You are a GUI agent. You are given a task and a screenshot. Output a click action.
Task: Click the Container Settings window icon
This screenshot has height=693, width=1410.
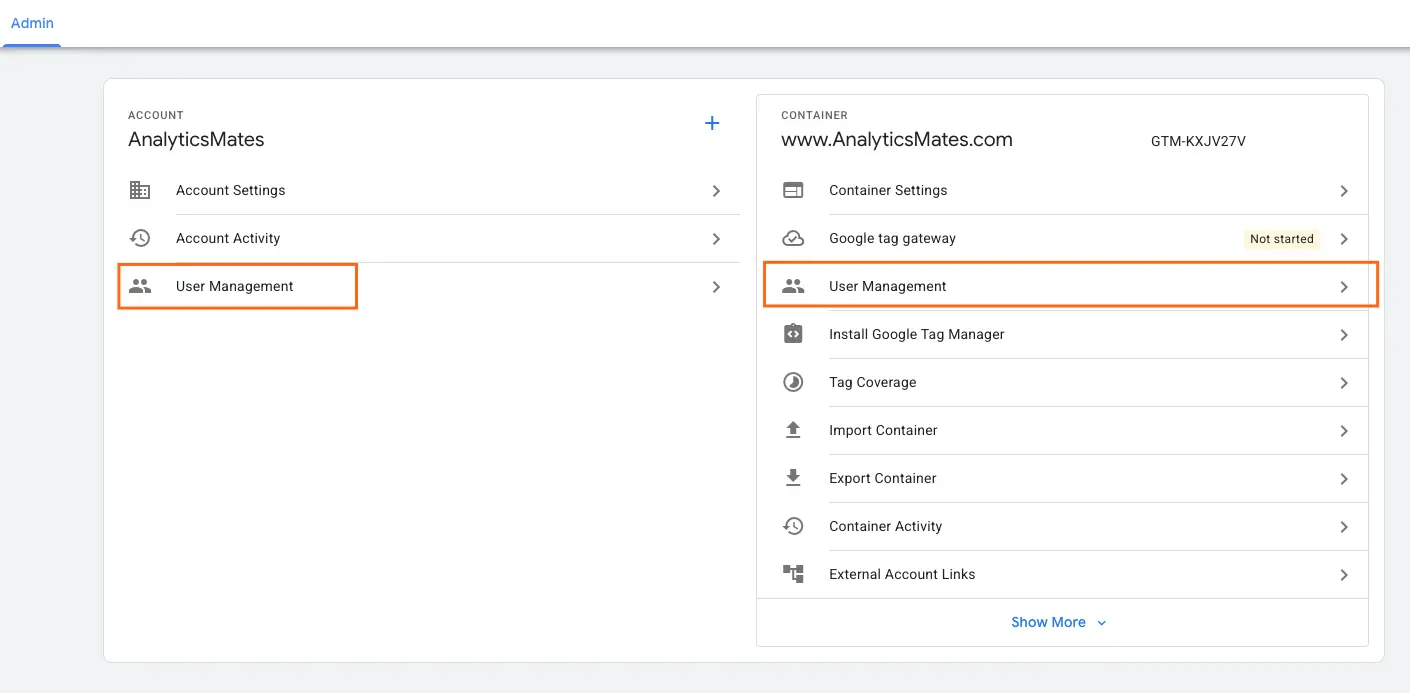(793, 190)
